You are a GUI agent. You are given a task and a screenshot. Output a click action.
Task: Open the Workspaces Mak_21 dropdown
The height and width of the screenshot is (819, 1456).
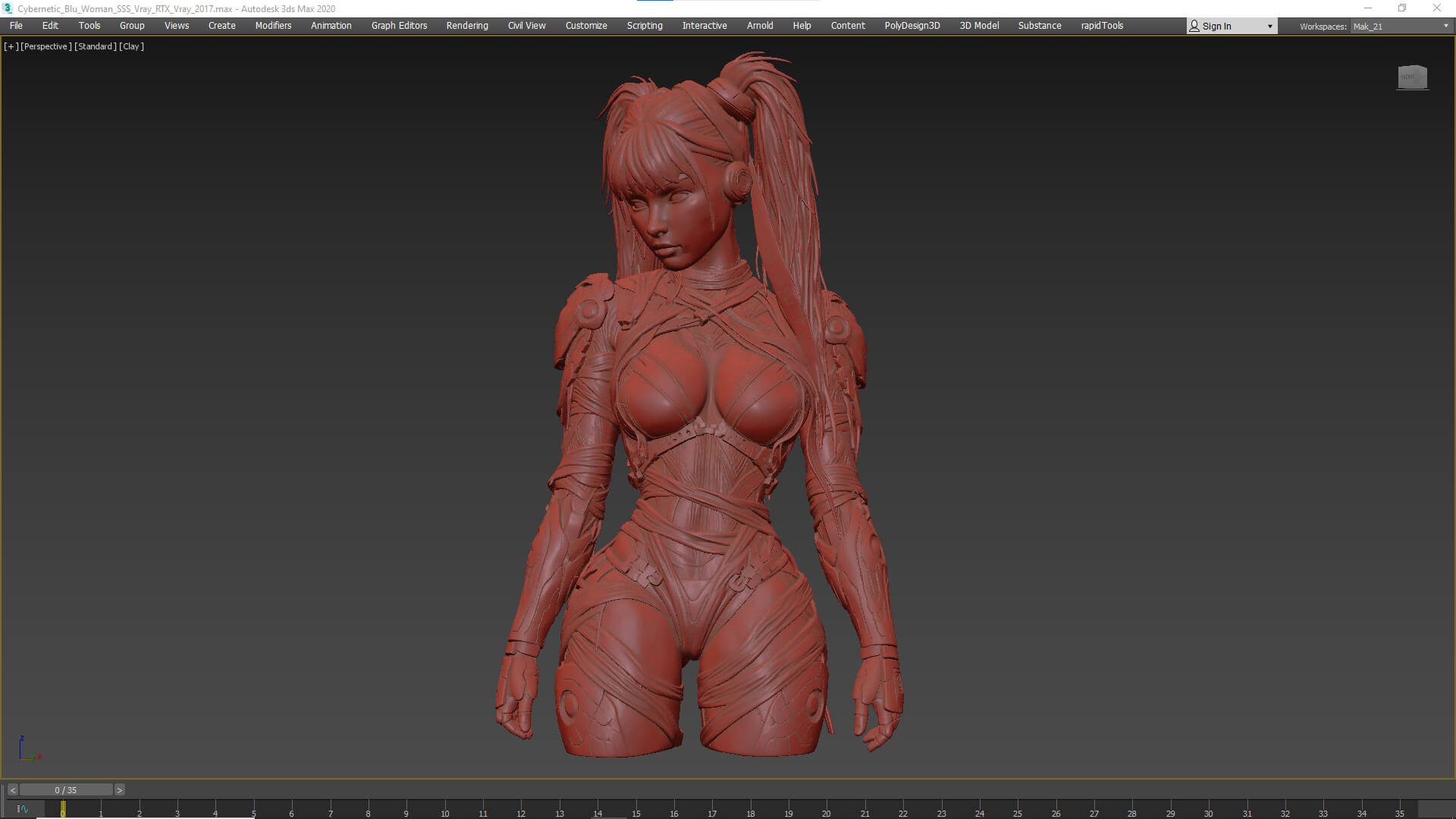pos(1401,27)
